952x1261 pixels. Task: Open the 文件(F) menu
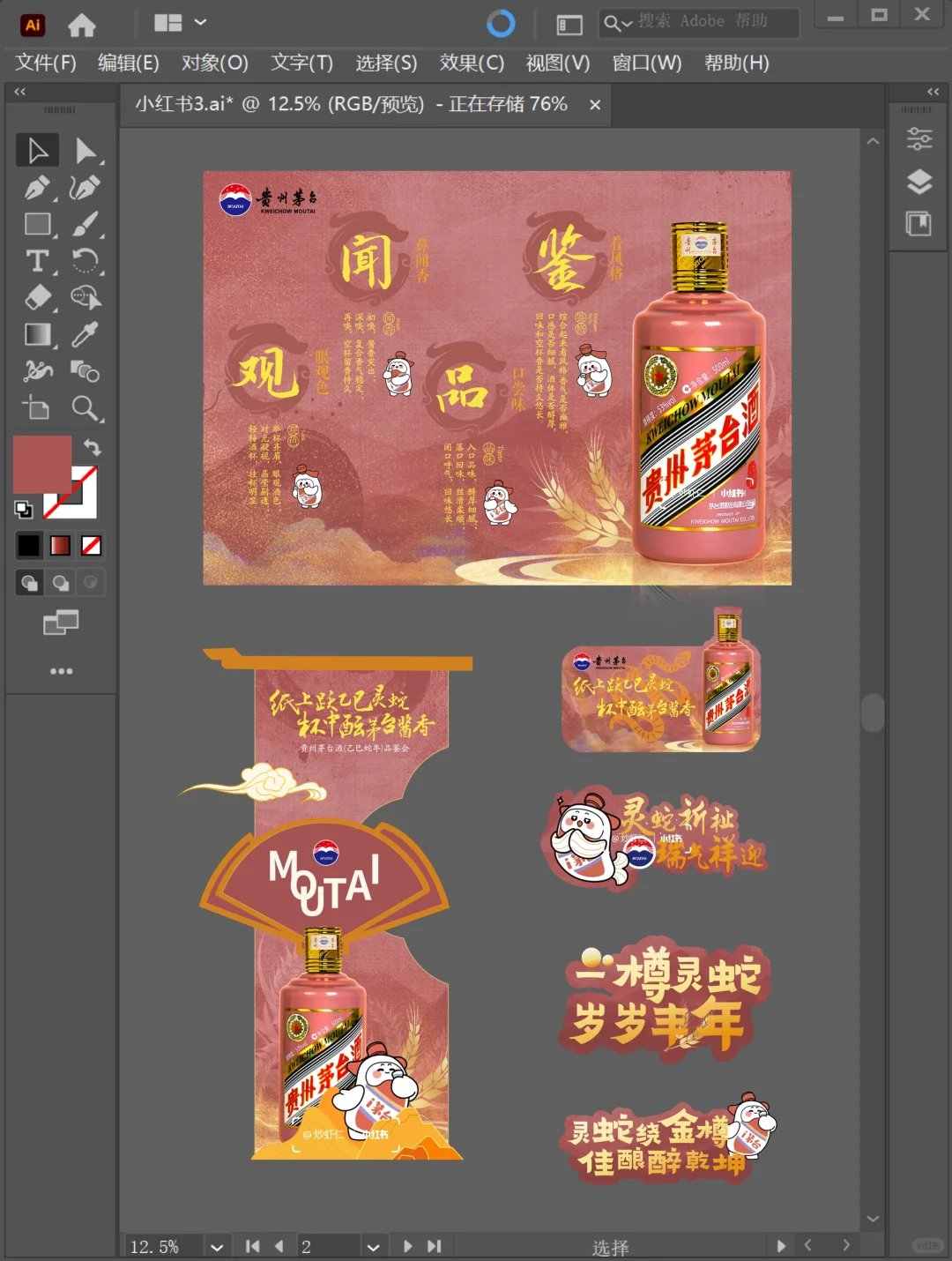46,63
